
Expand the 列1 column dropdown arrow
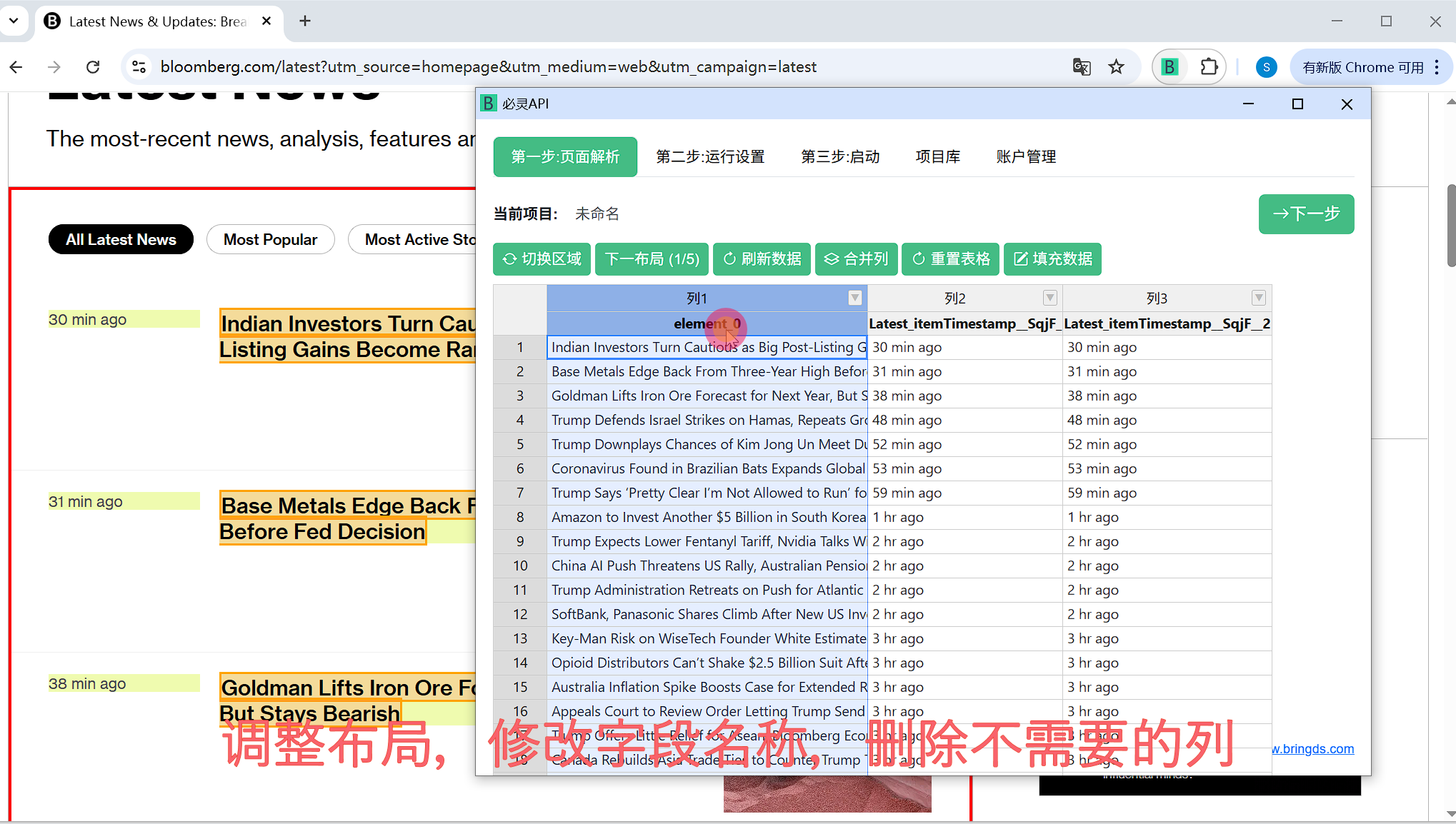click(854, 298)
